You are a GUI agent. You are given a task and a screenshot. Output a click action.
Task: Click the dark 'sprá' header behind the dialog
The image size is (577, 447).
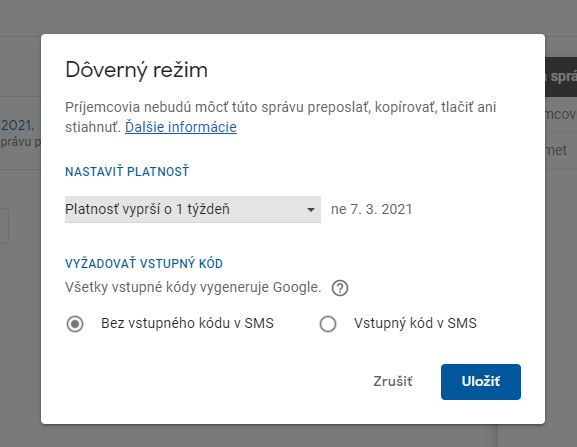point(561,77)
